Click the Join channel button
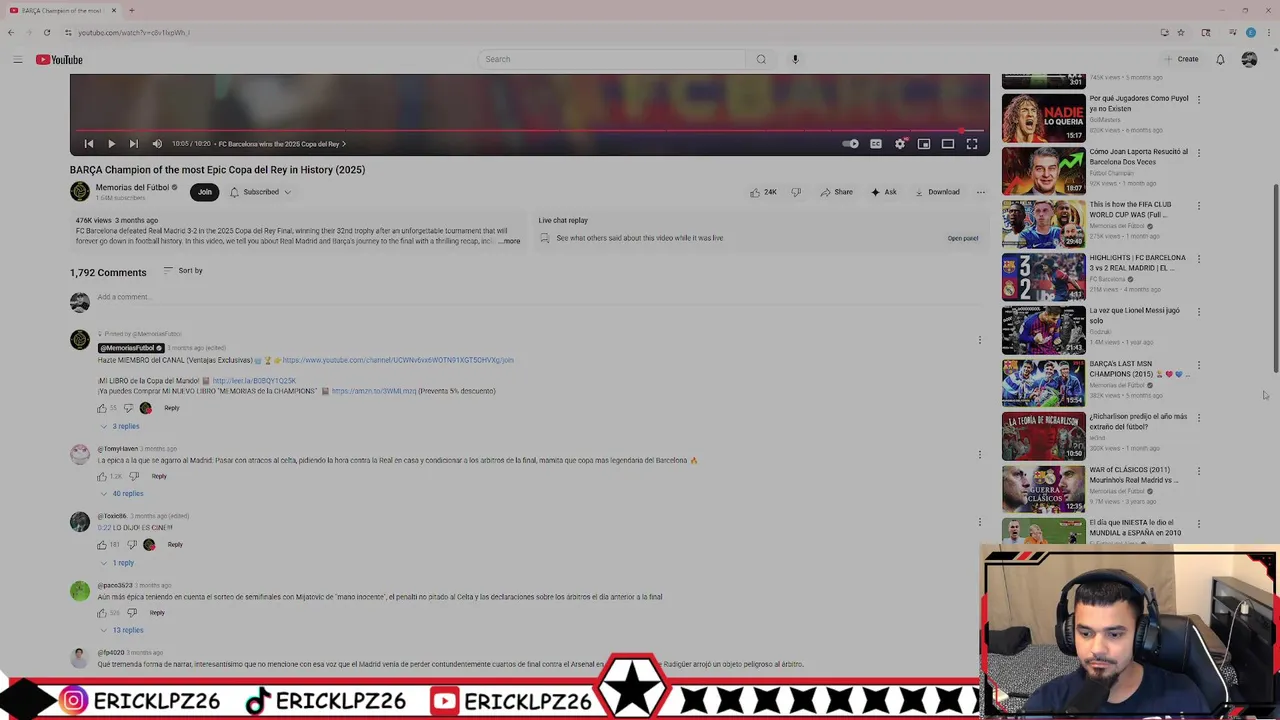1280x720 pixels. point(205,192)
